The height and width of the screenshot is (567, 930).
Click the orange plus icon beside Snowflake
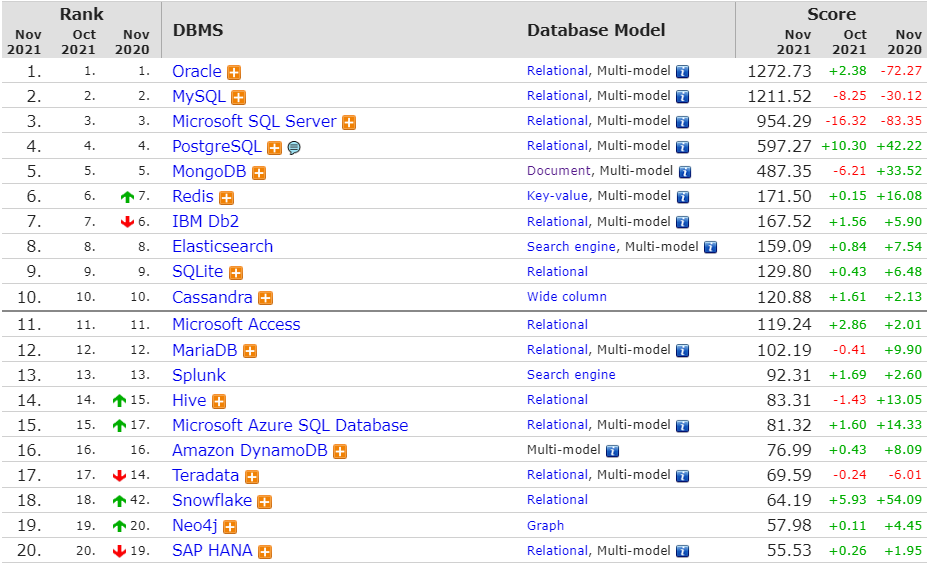pos(264,501)
